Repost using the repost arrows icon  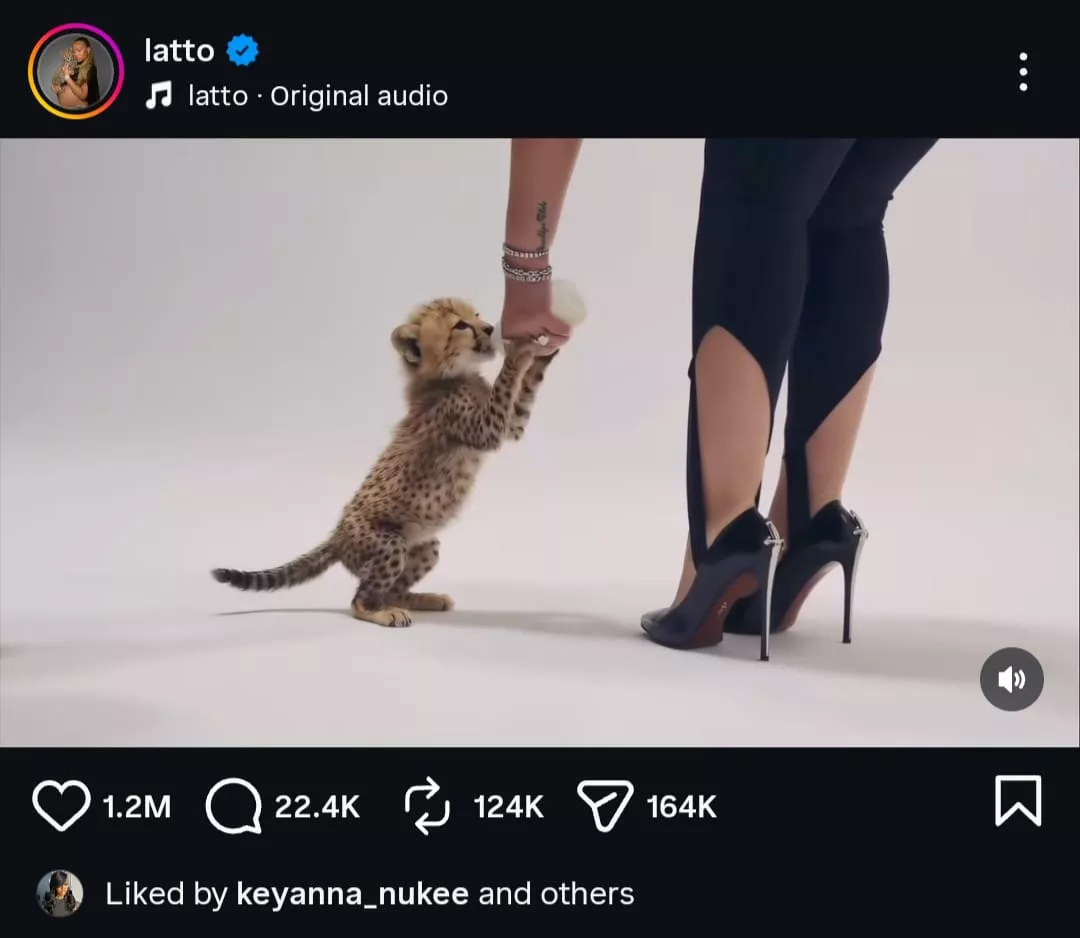click(428, 806)
